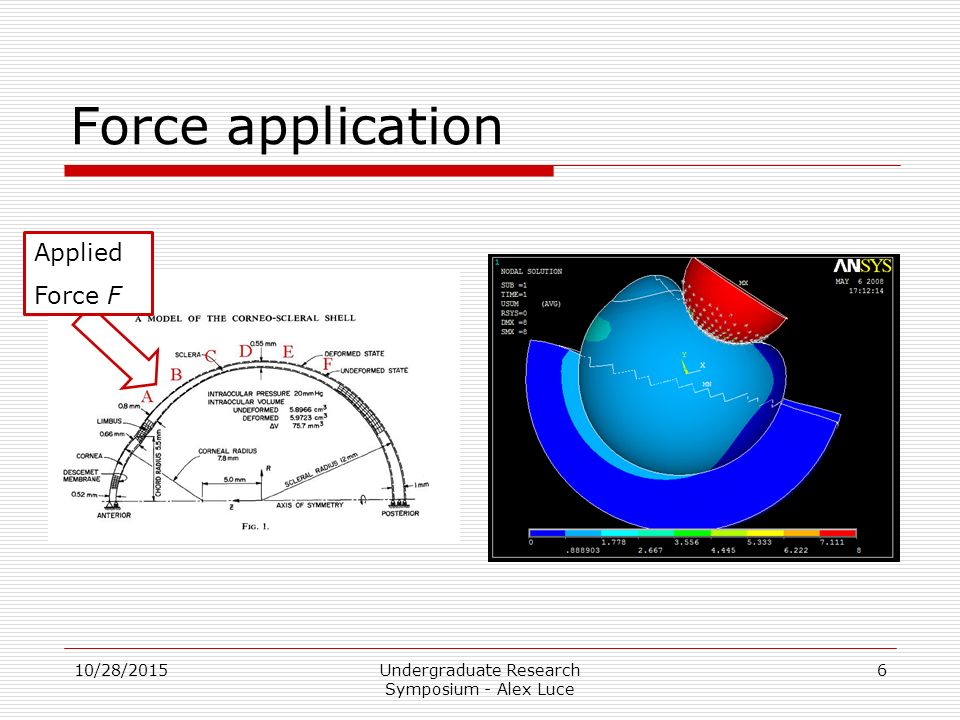Click the 'DEFORMED STATE' label
This screenshot has height=720, width=960.
(x=354, y=354)
